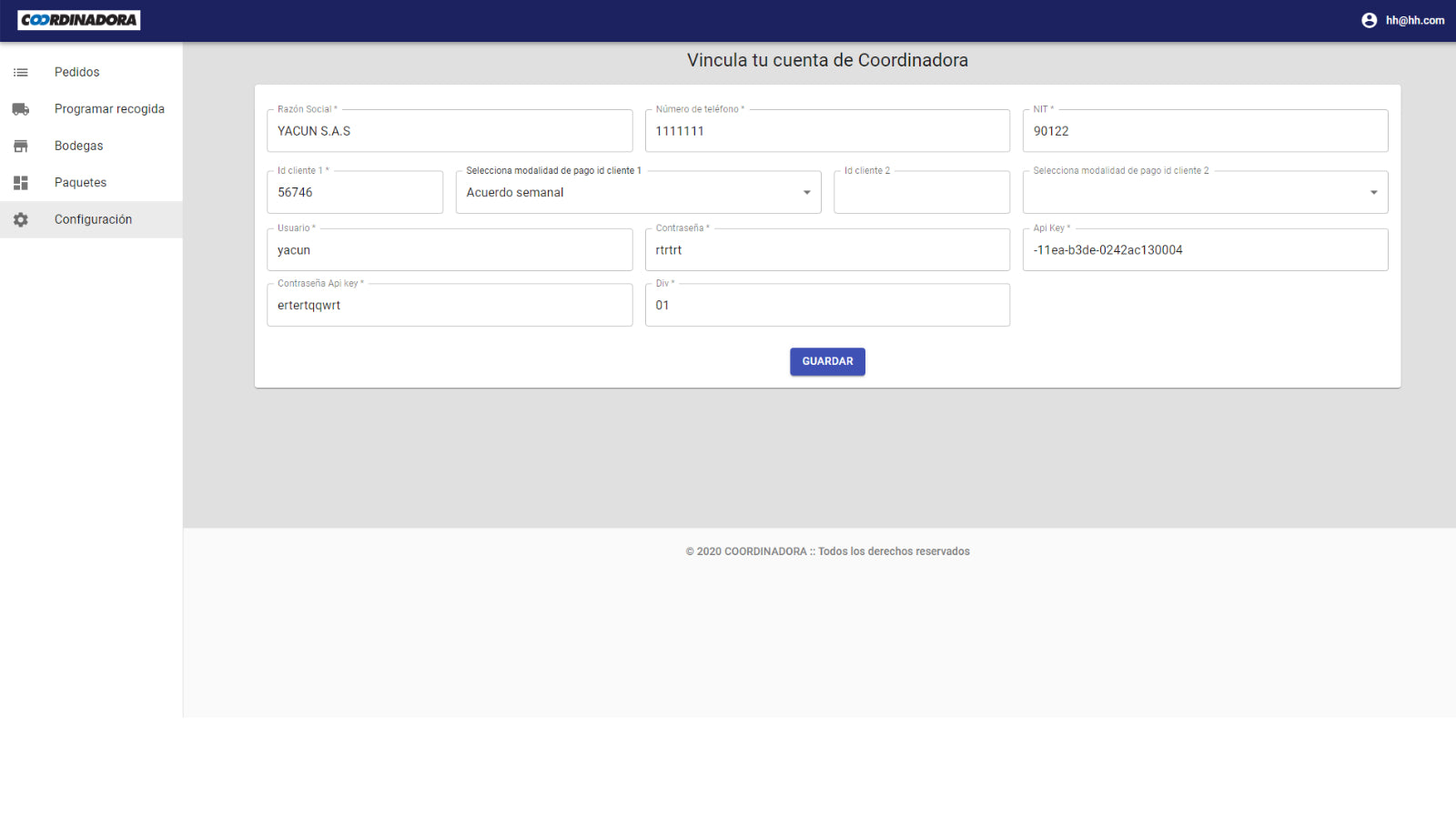Open Configuración via the gear icon
This screenshot has height=819, width=1456.
(20, 218)
